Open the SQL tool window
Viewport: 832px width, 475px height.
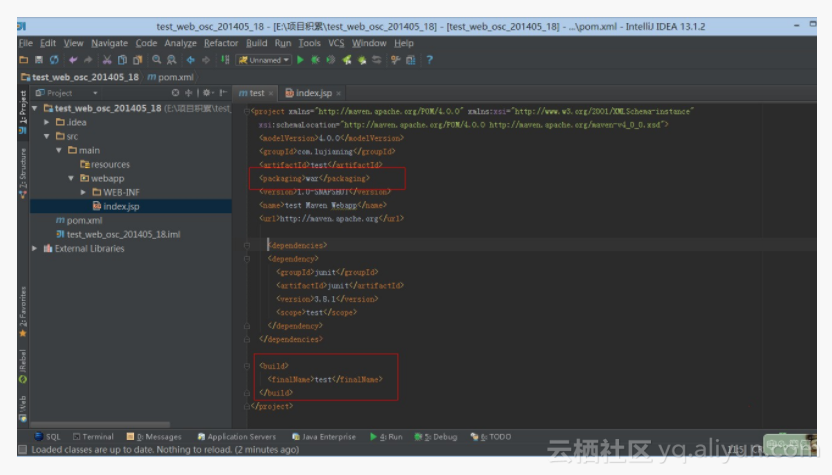point(47,437)
